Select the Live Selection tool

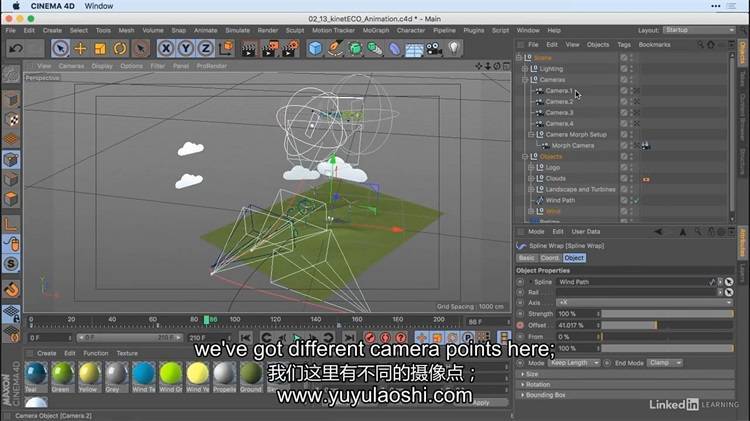(60, 48)
